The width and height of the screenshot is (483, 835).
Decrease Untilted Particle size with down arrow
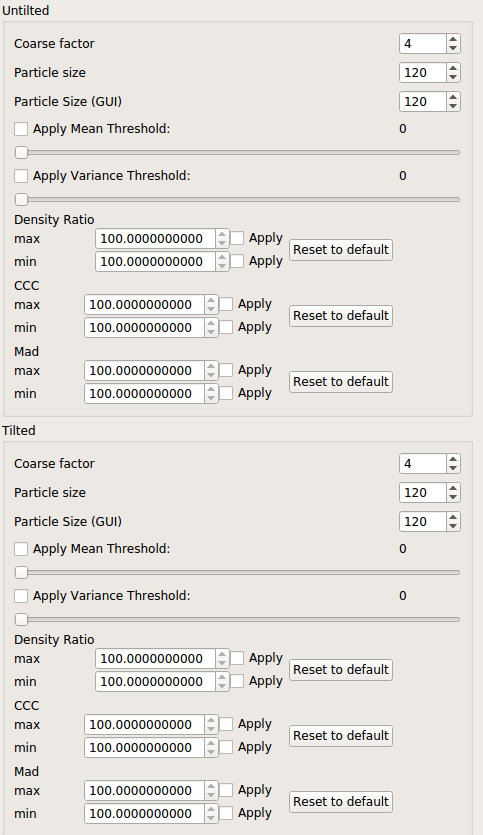click(x=453, y=77)
